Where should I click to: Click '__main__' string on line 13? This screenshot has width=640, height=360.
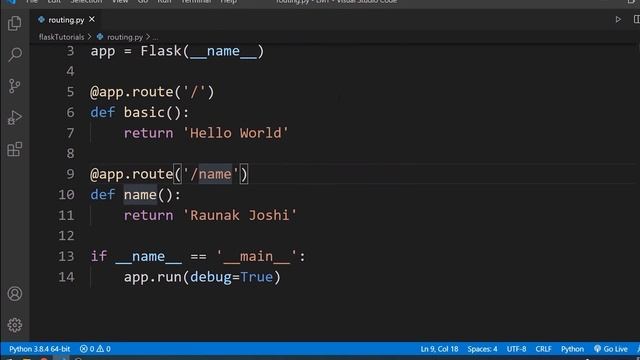pos(256,256)
